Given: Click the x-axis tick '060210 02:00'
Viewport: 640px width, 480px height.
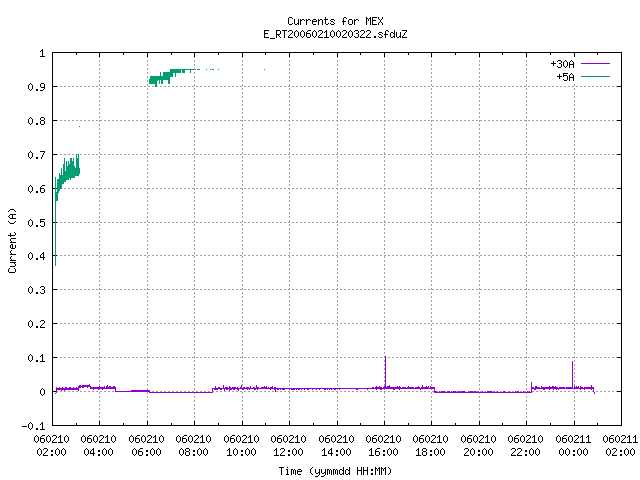Looking at the screenshot, I should (x=51, y=446).
